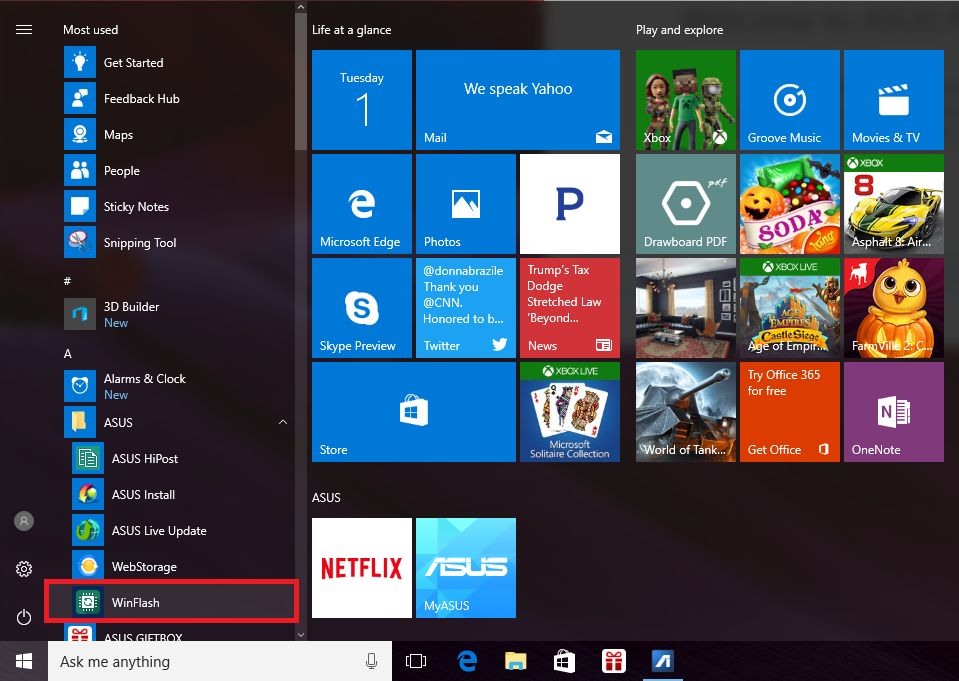Click the Life at a glance group header
959x681 pixels.
click(x=352, y=29)
